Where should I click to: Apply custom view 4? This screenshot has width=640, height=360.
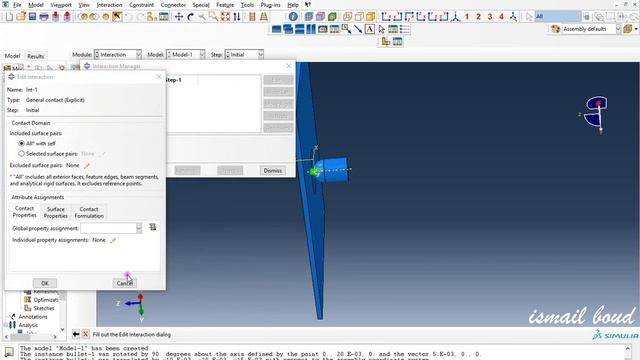(501, 17)
